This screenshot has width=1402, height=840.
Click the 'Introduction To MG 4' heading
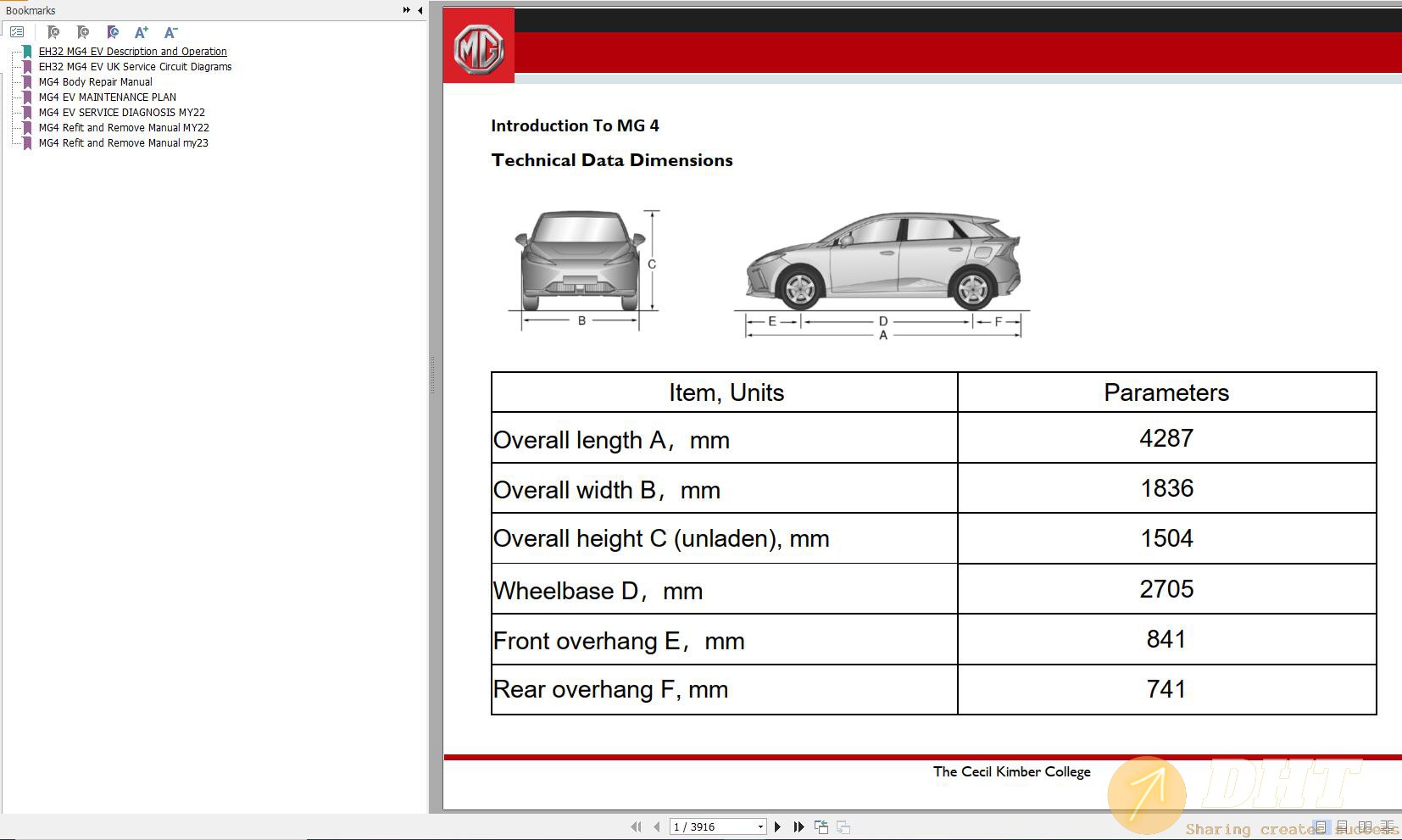[x=575, y=125]
